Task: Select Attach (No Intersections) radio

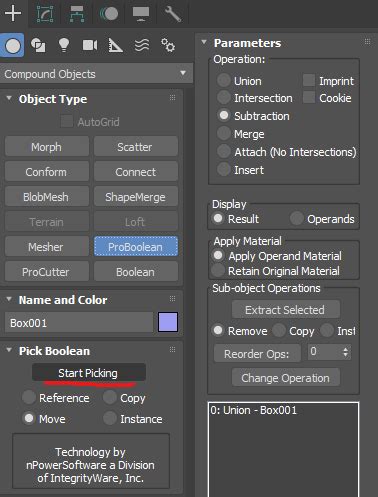Action: tap(224, 151)
